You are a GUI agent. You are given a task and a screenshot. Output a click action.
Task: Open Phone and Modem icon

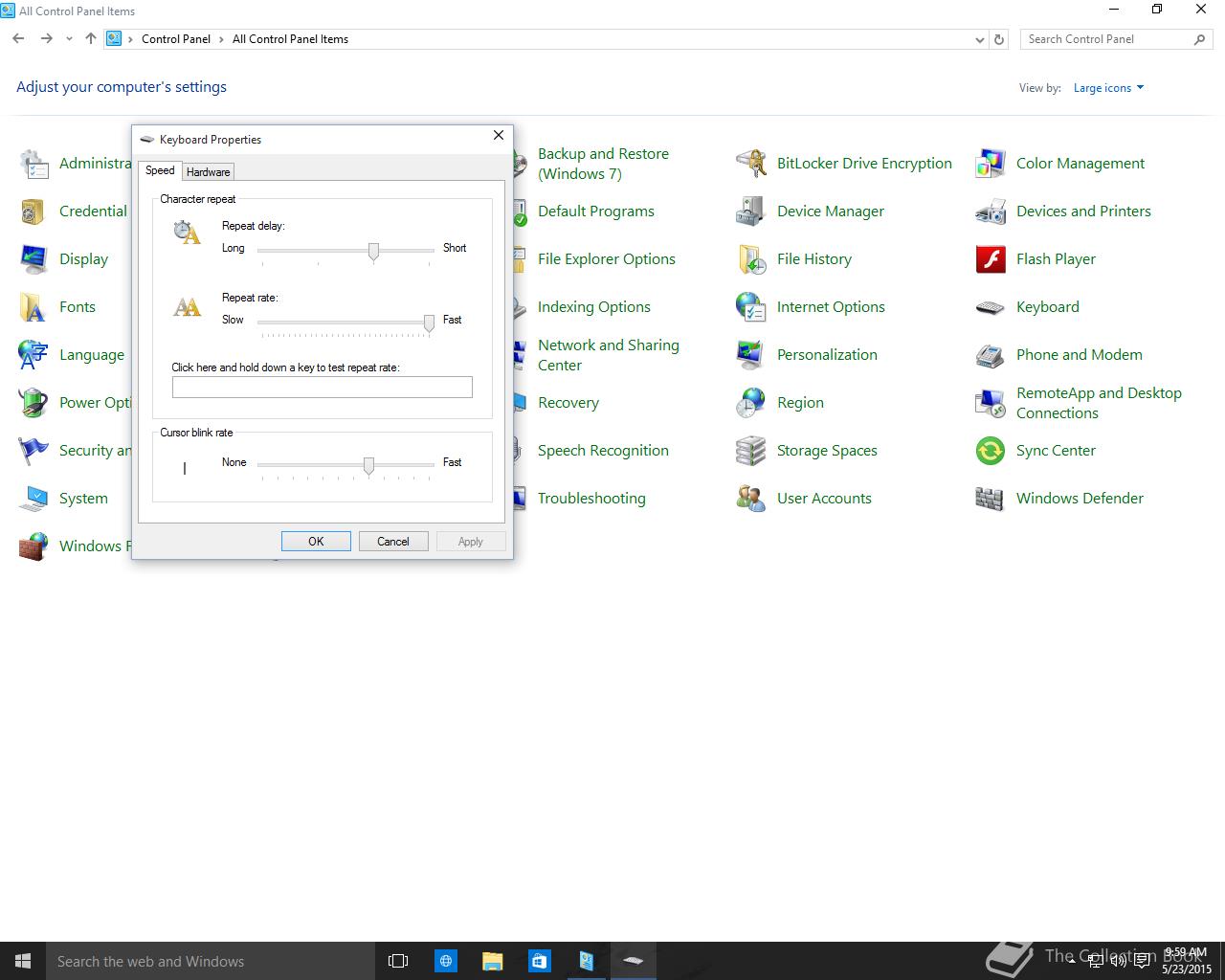(x=990, y=355)
